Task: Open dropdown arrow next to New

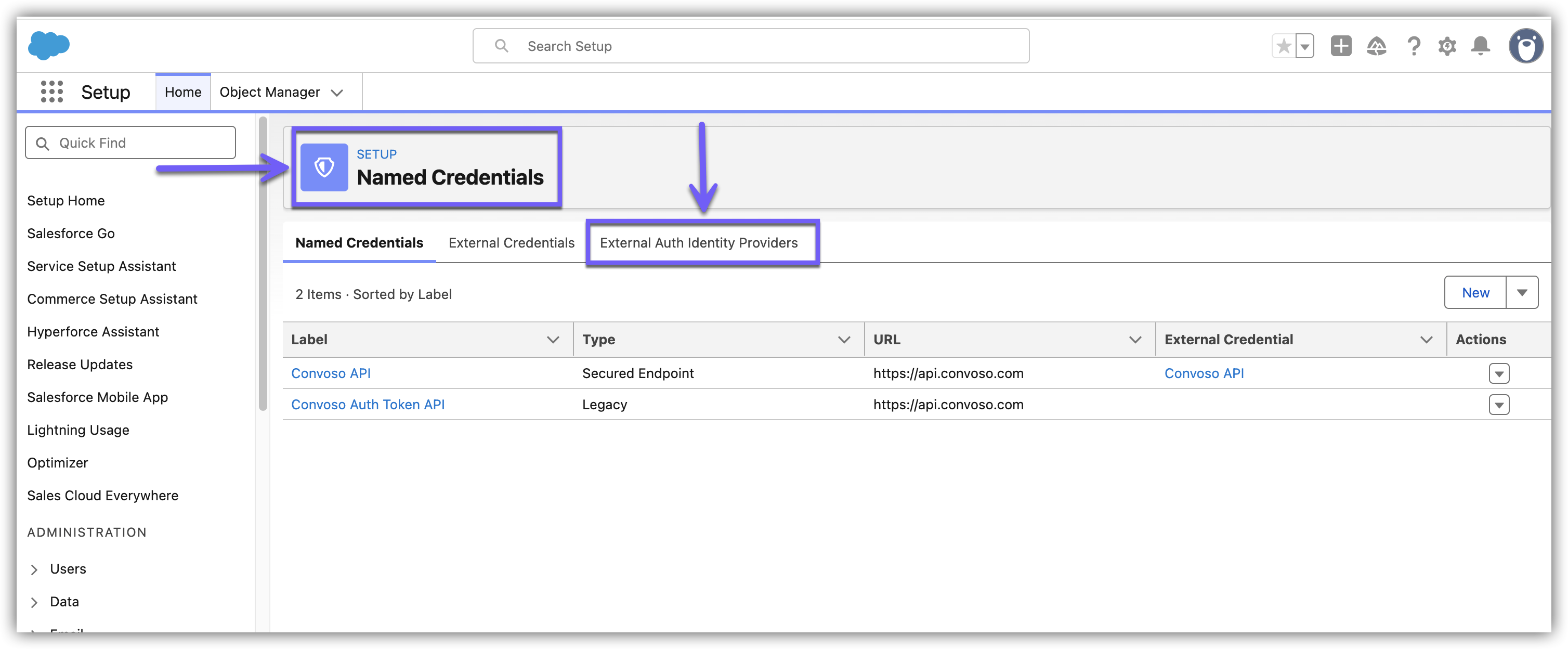Action: point(1522,293)
